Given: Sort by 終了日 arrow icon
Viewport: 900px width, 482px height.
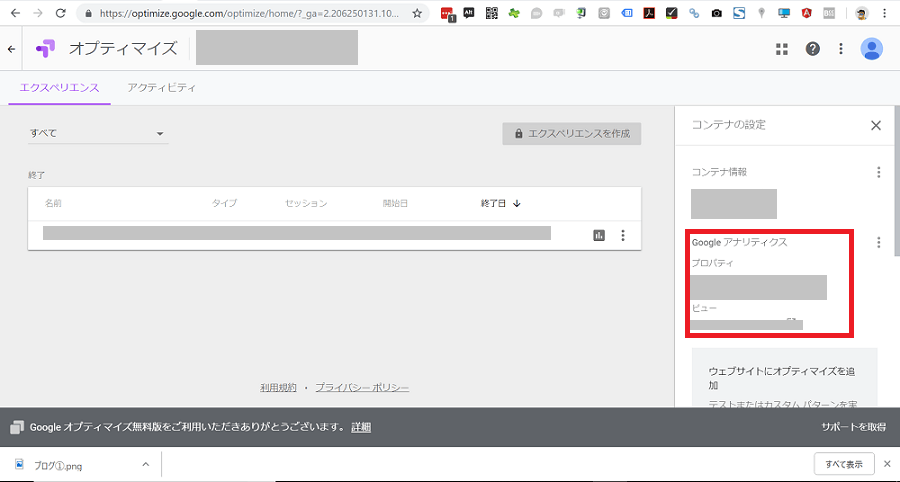Looking at the screenshot, I should pyautogui.click(x=517, y=203).
